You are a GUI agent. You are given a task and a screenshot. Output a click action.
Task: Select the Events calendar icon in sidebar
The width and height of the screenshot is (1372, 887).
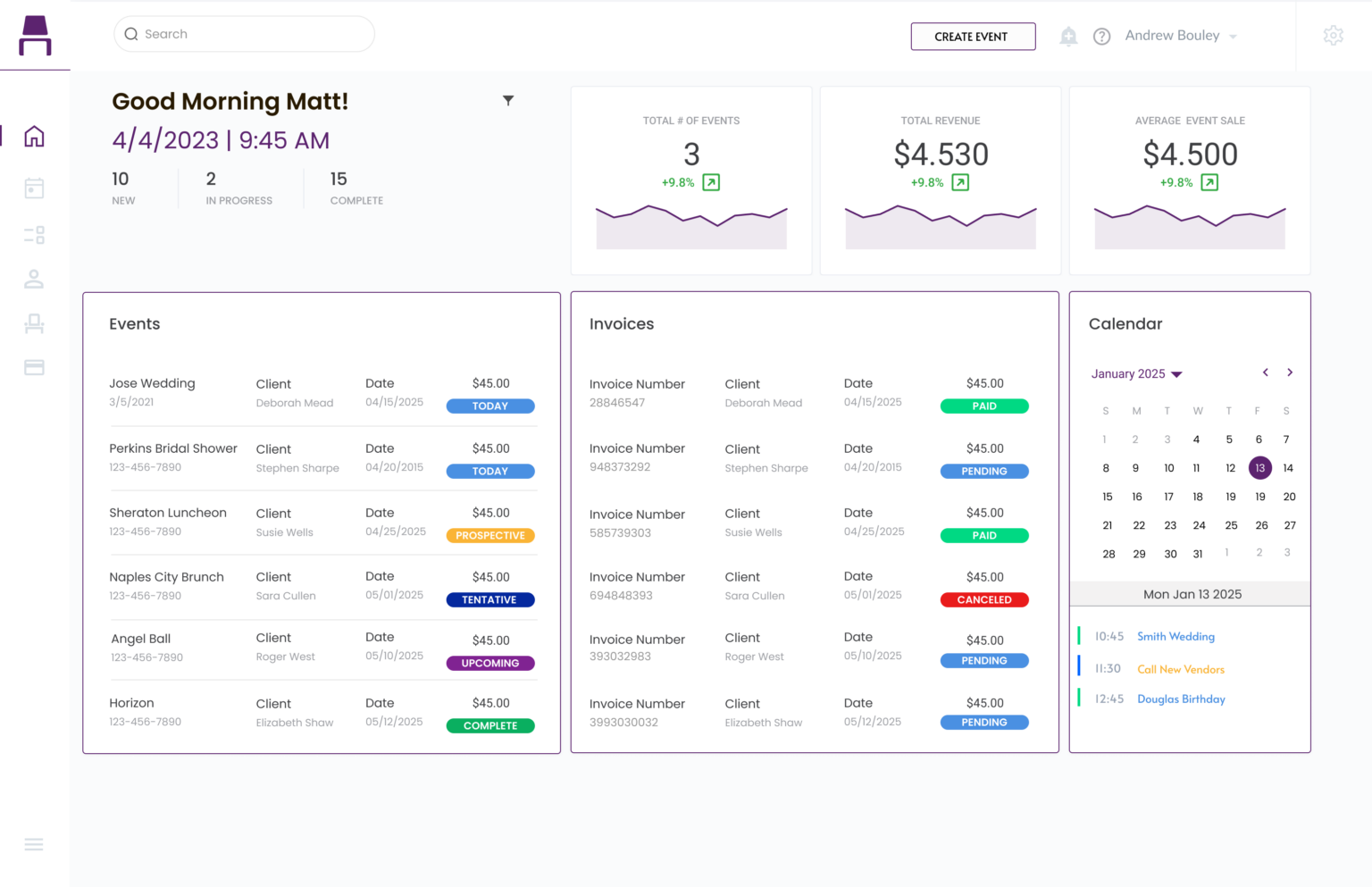[x=34, y=188]
